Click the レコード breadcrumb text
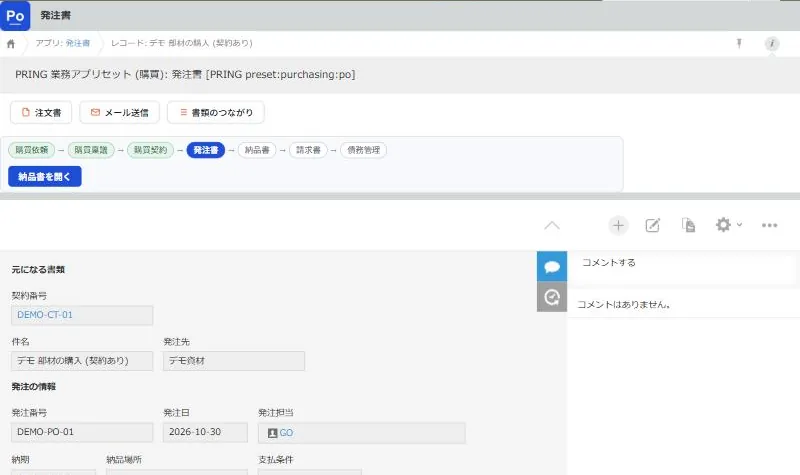This screenshot has height=475, width=800. coord(182,43)
